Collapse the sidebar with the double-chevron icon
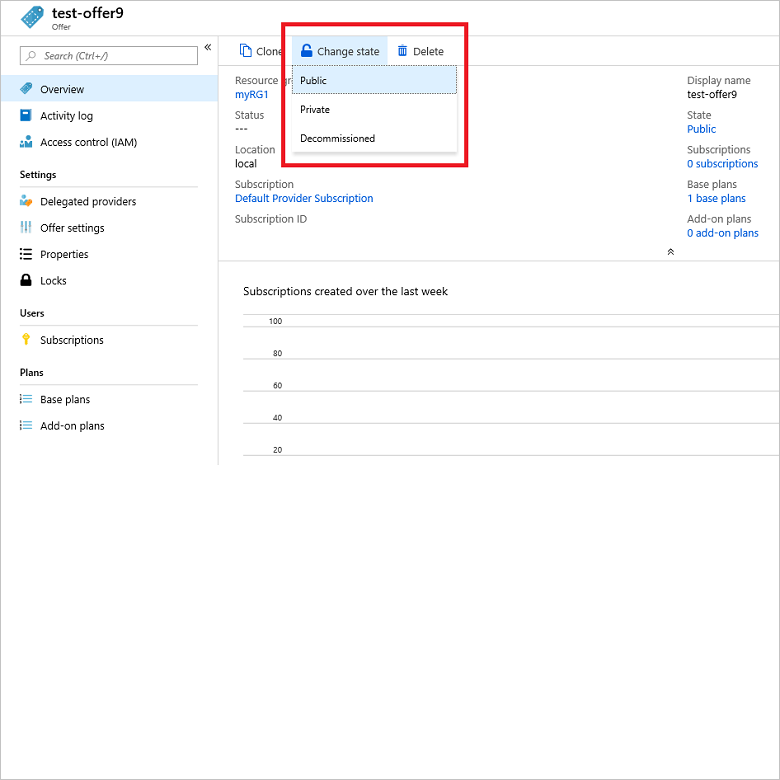 [208, 47]
